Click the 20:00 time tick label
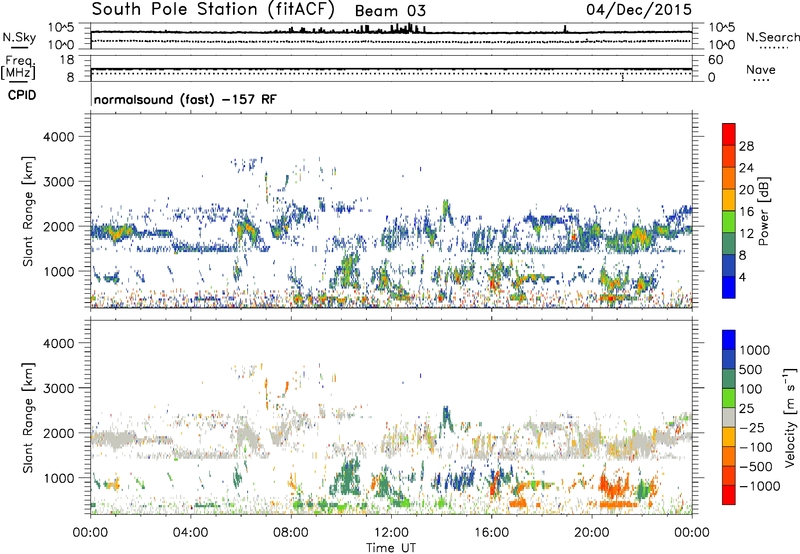The width and height of the screenshot is (800, 554). (x=591, y=533)
